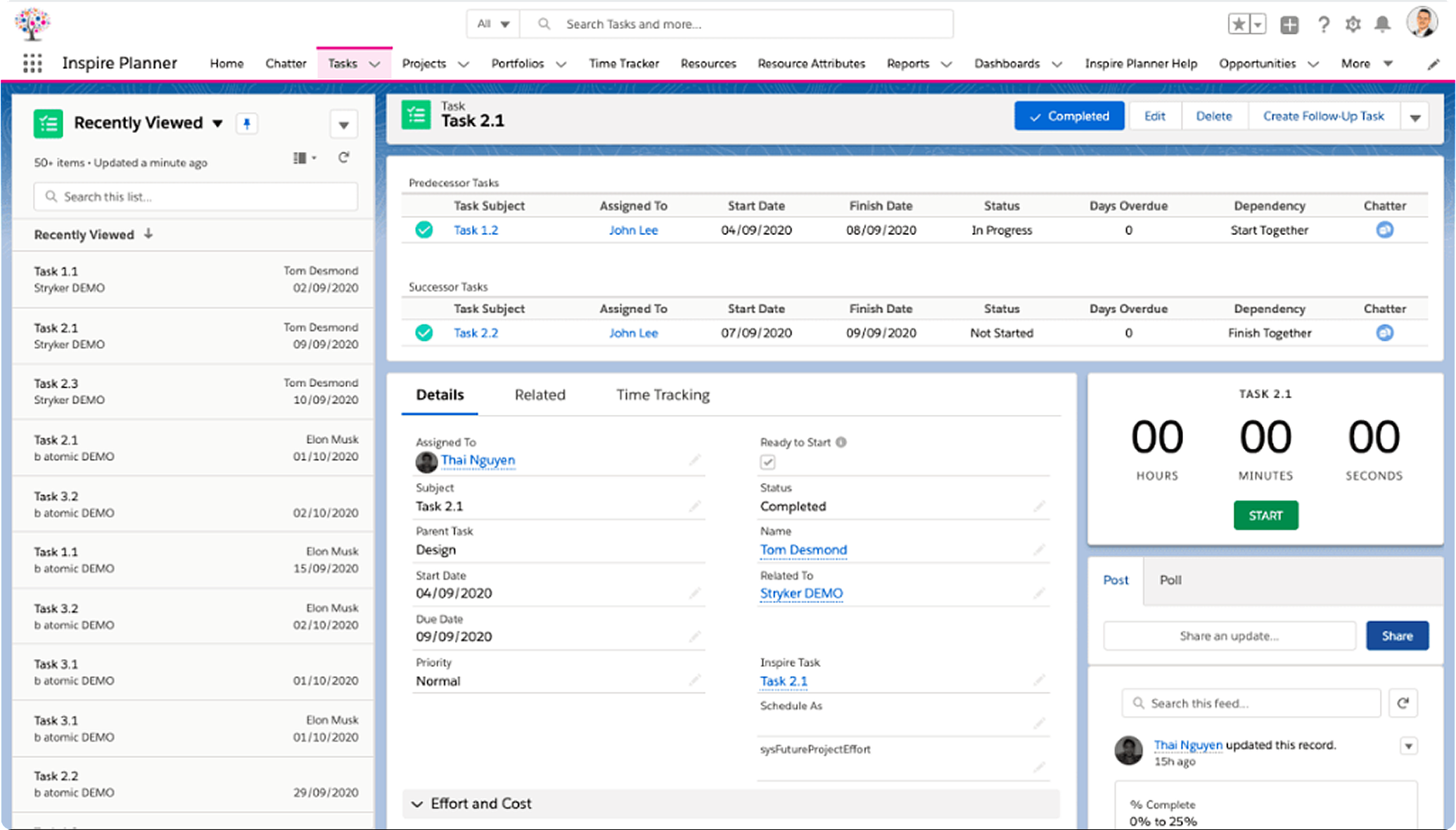Collapse the Effort and Cost section
This screenshot has height=830, width=1456.
coord(417,803)
